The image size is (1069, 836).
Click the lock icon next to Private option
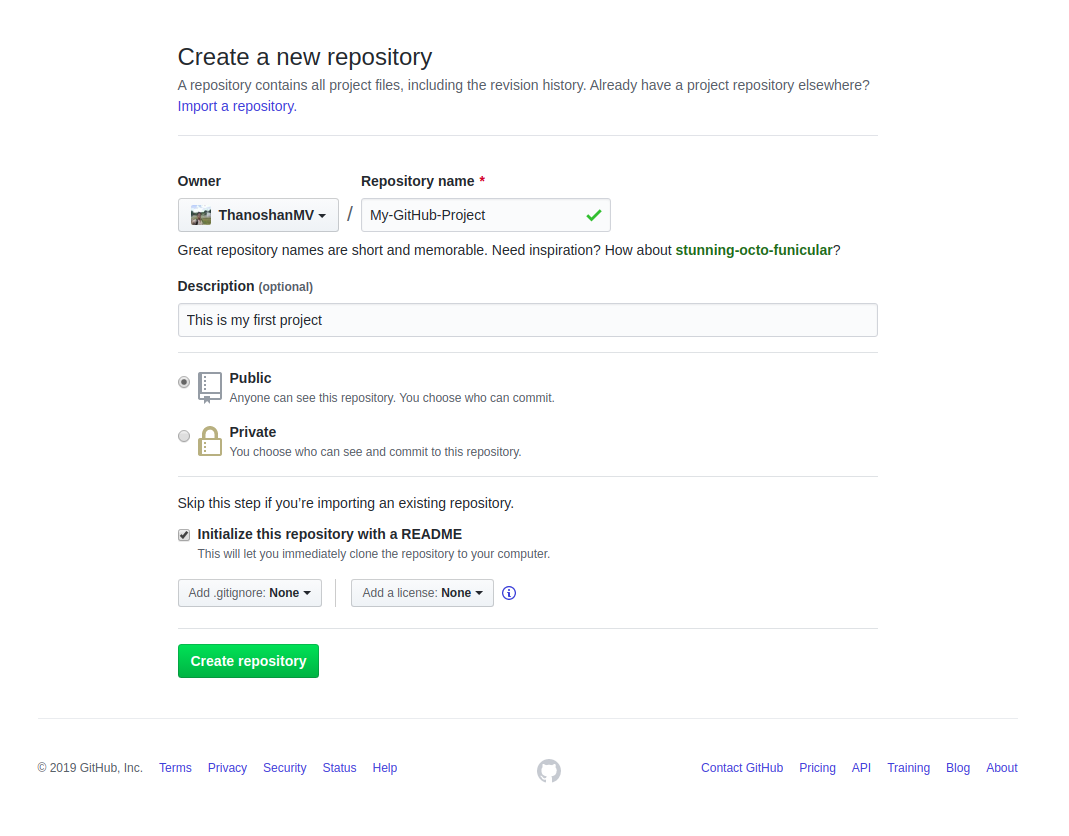tap(210, 440)
